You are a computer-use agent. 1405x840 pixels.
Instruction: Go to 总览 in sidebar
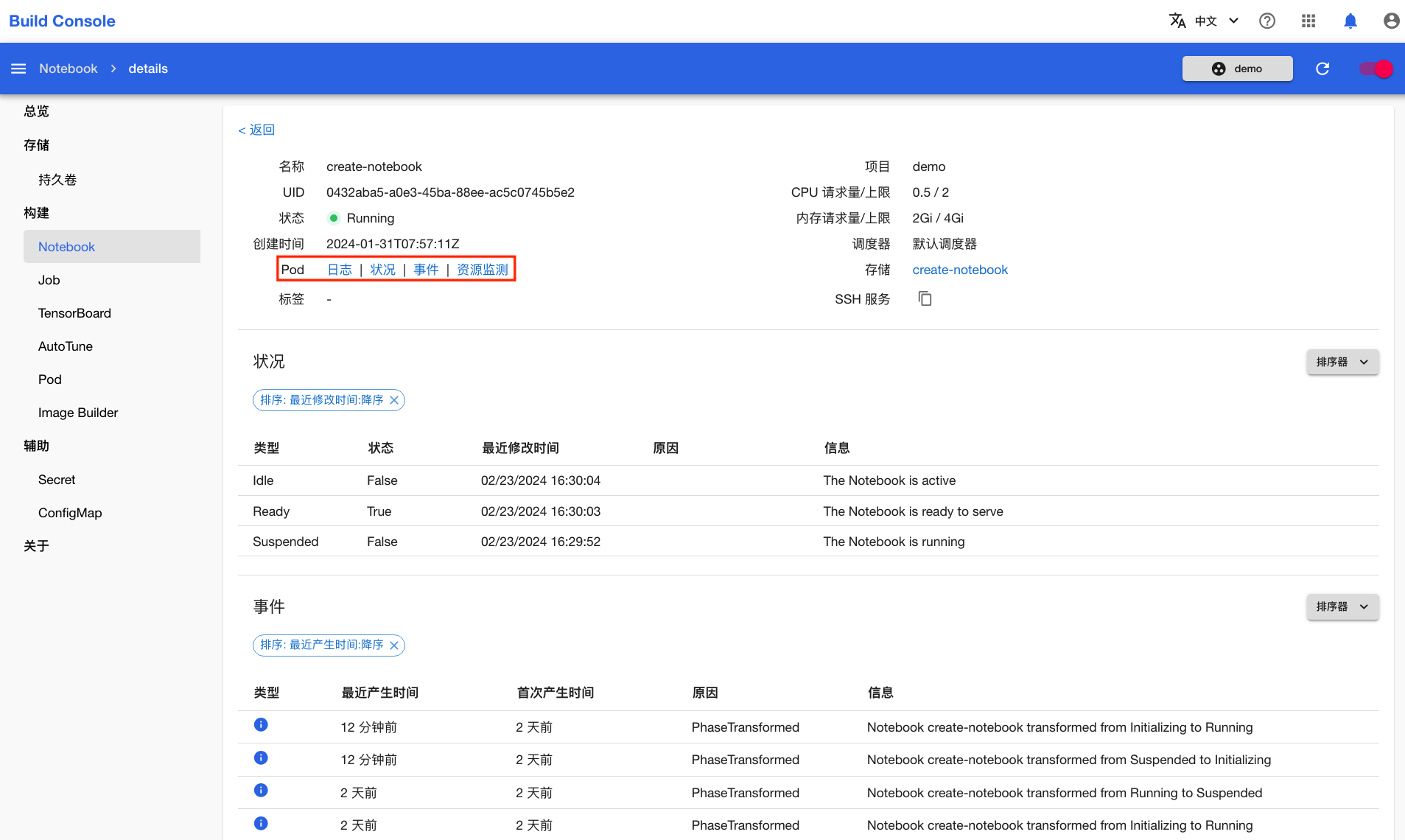[36, 111]
